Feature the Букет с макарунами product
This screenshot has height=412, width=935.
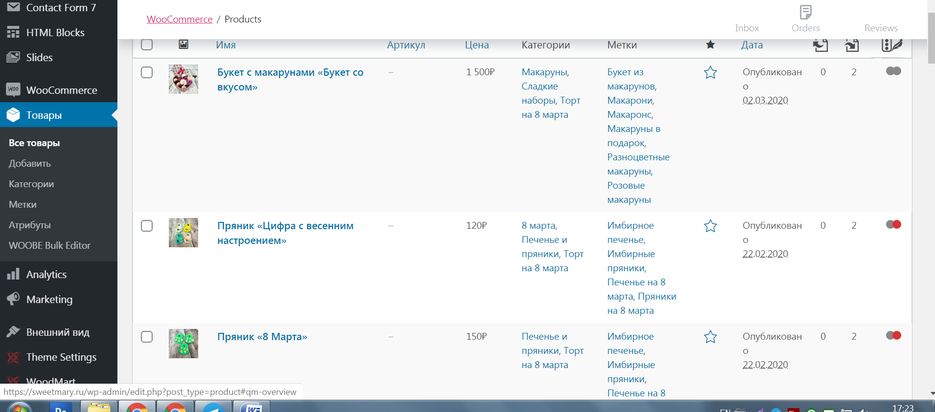tap(710, 73)
